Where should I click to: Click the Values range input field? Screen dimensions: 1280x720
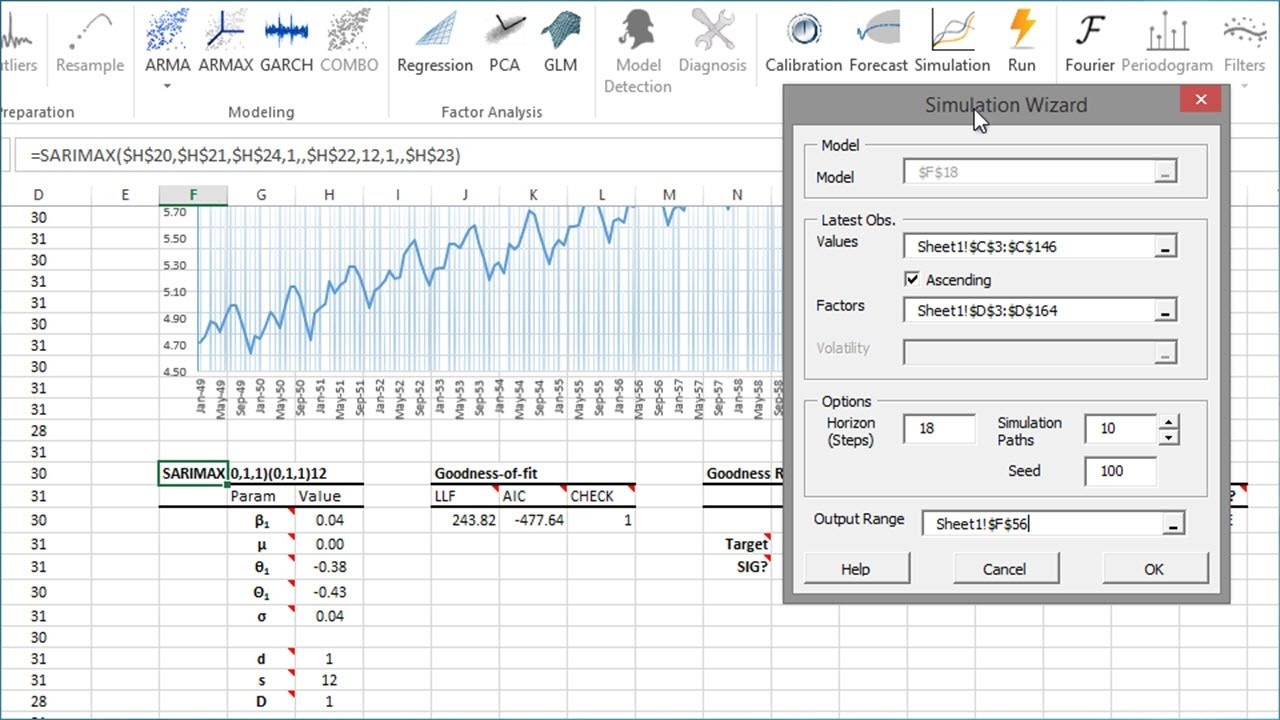[1028, 246]
